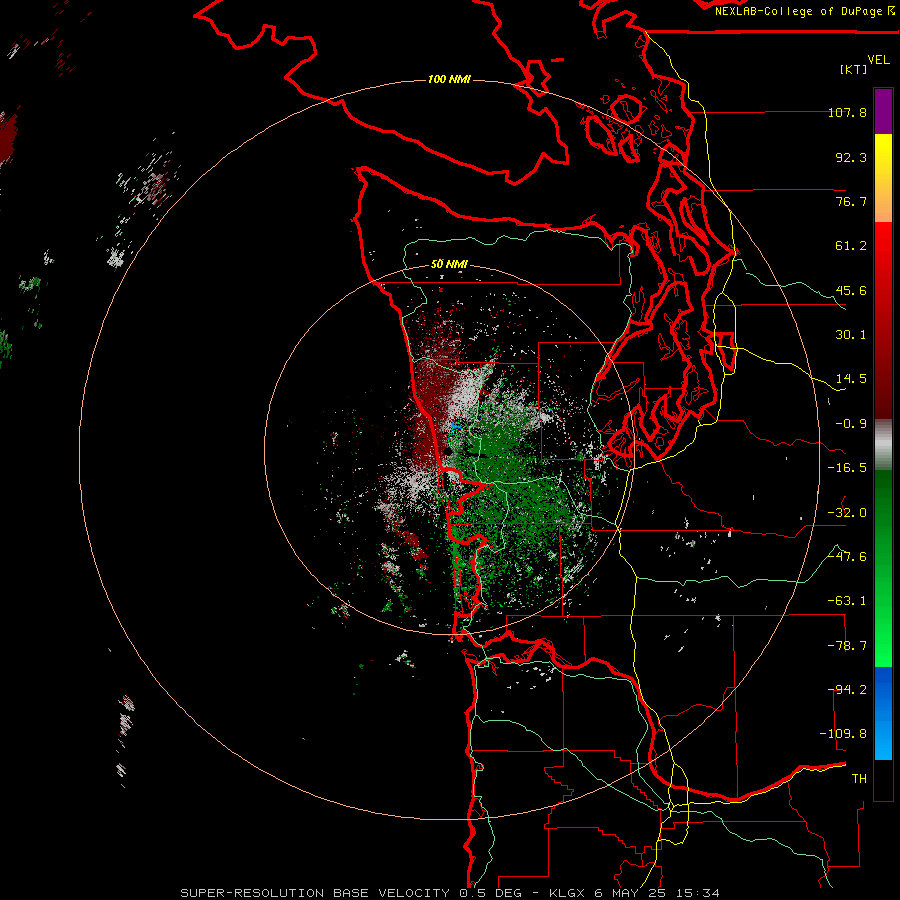This screenshot has width=900, height=900.
Task: Click the -109.8 legend value
Action: 843,734
